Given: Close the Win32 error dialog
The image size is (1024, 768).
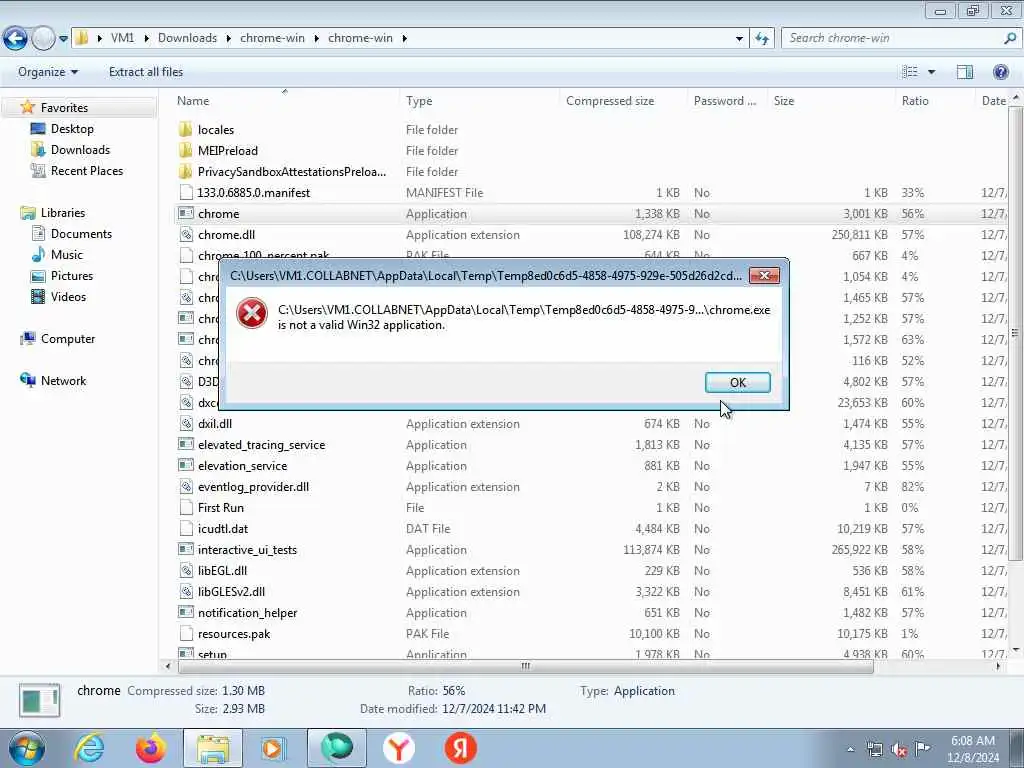Looking at the screenshot, I should point(764,276).
